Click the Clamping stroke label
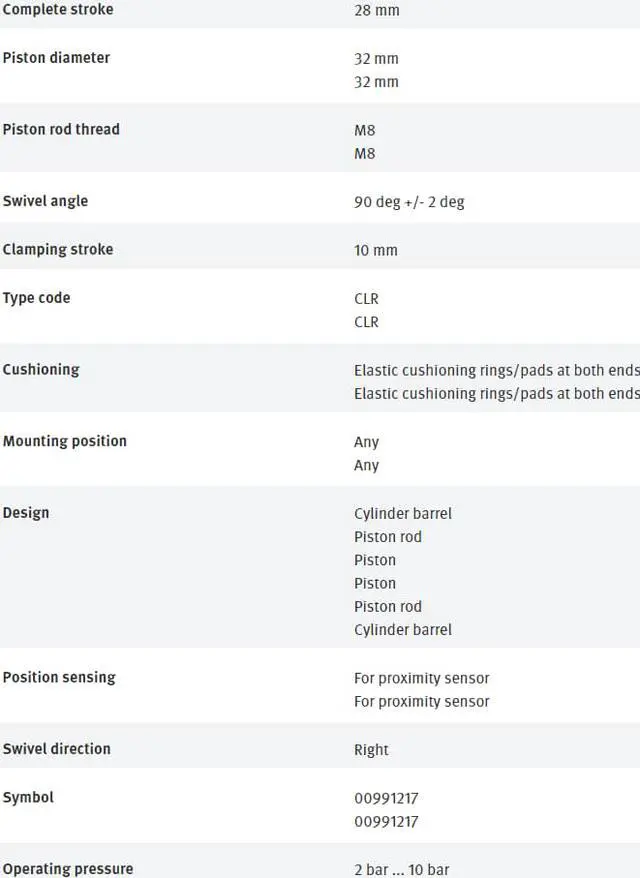Screen dimensions: 640x878 (58, 249)
